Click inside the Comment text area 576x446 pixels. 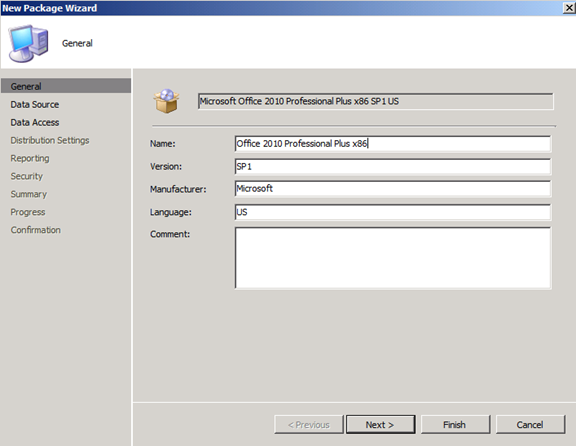tap(393, 258)
